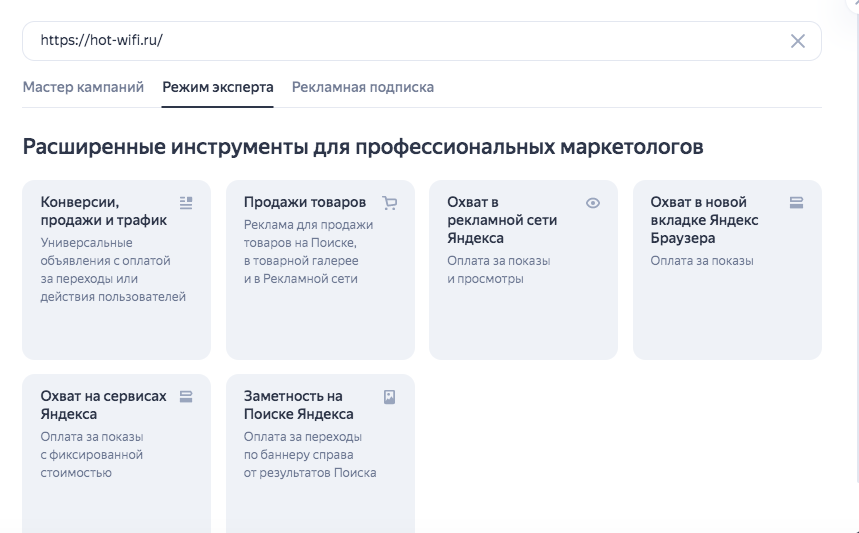Click text 'Оплата за показы и просмотры'
This screenshot has width=859, height=533.
tap(499, 270)
